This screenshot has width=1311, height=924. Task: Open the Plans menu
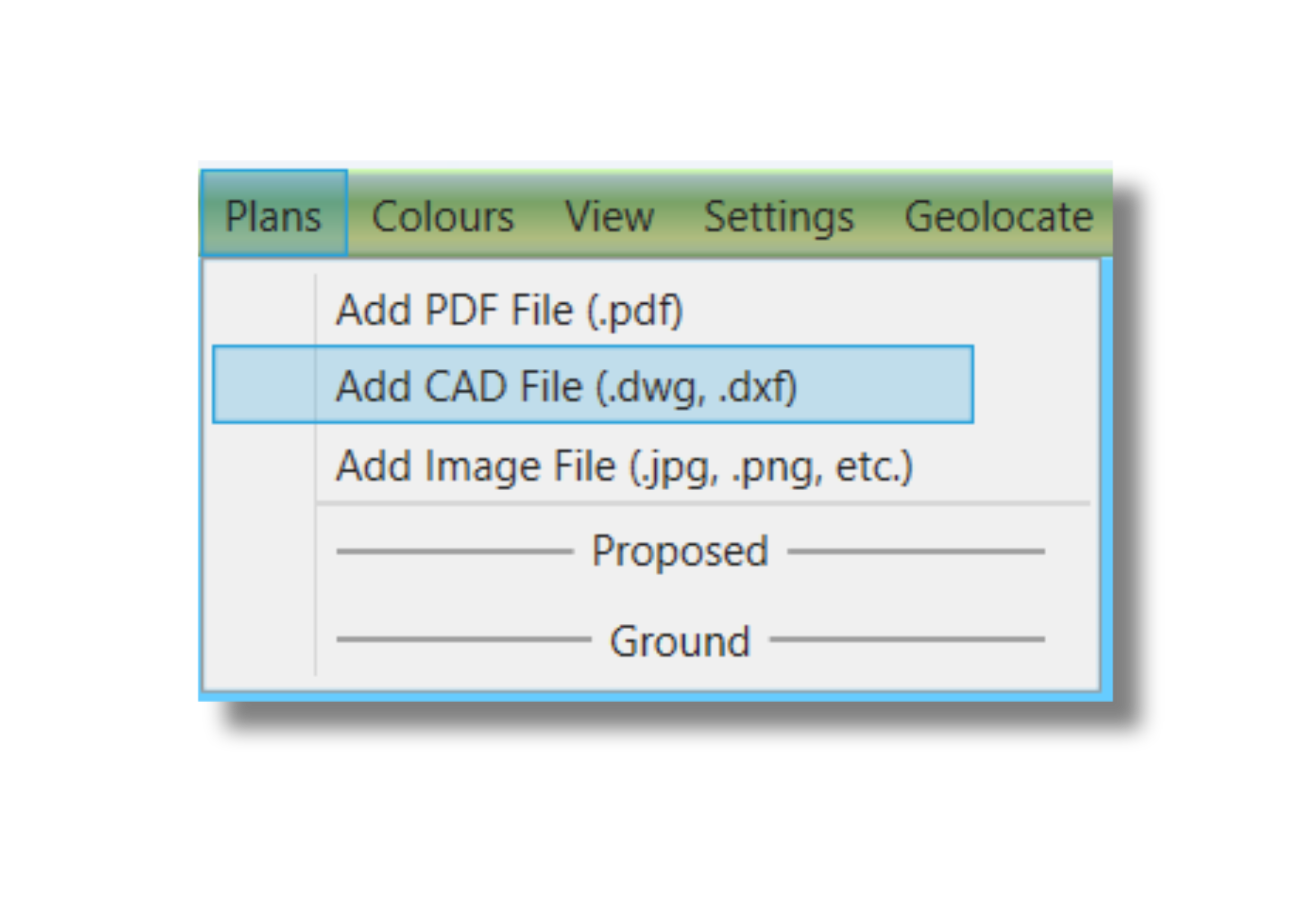pyautogui.click(x=274, y=213)
